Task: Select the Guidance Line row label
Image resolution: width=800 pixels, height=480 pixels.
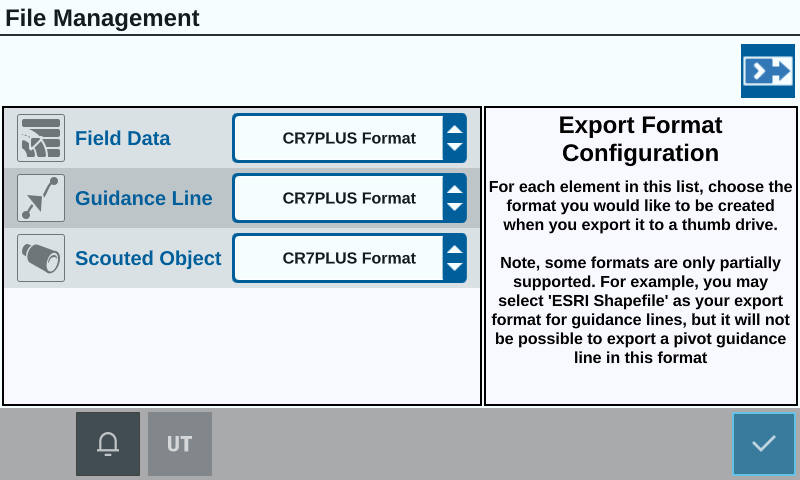Action: 143,198
